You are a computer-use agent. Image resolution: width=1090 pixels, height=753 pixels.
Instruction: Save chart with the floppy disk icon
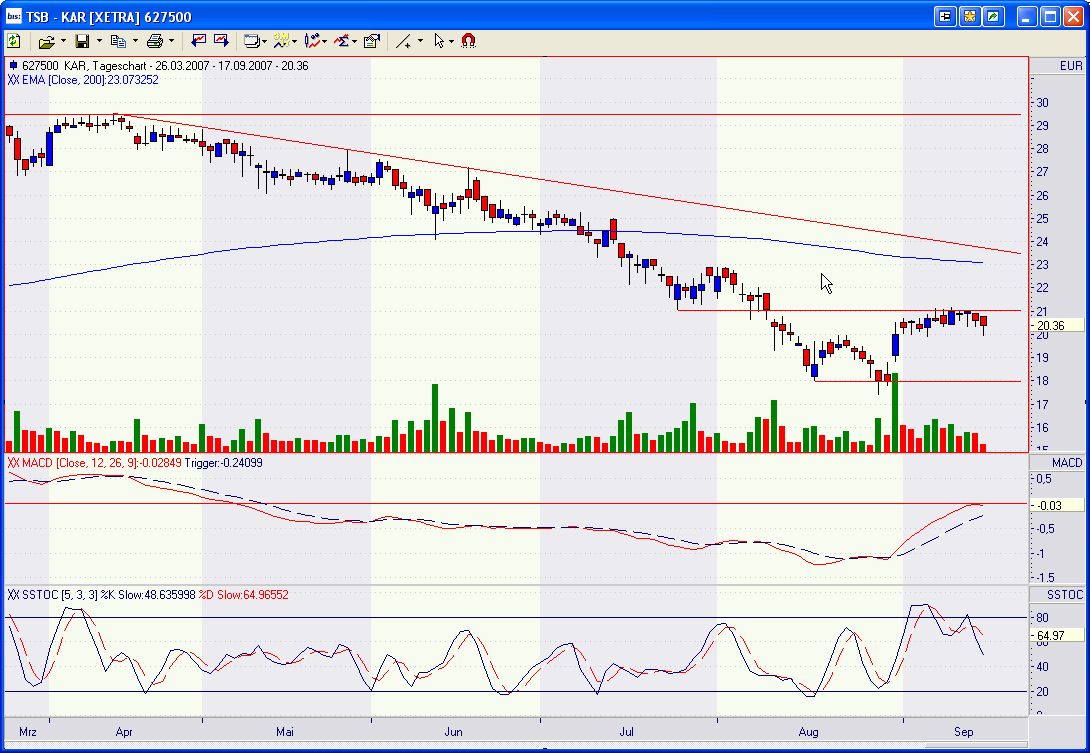click(82, 42)
